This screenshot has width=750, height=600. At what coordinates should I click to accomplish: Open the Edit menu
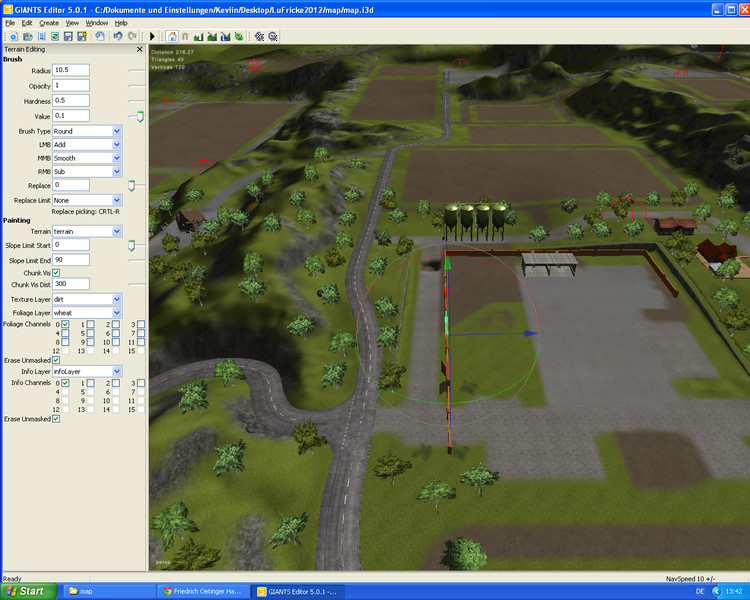27,23
